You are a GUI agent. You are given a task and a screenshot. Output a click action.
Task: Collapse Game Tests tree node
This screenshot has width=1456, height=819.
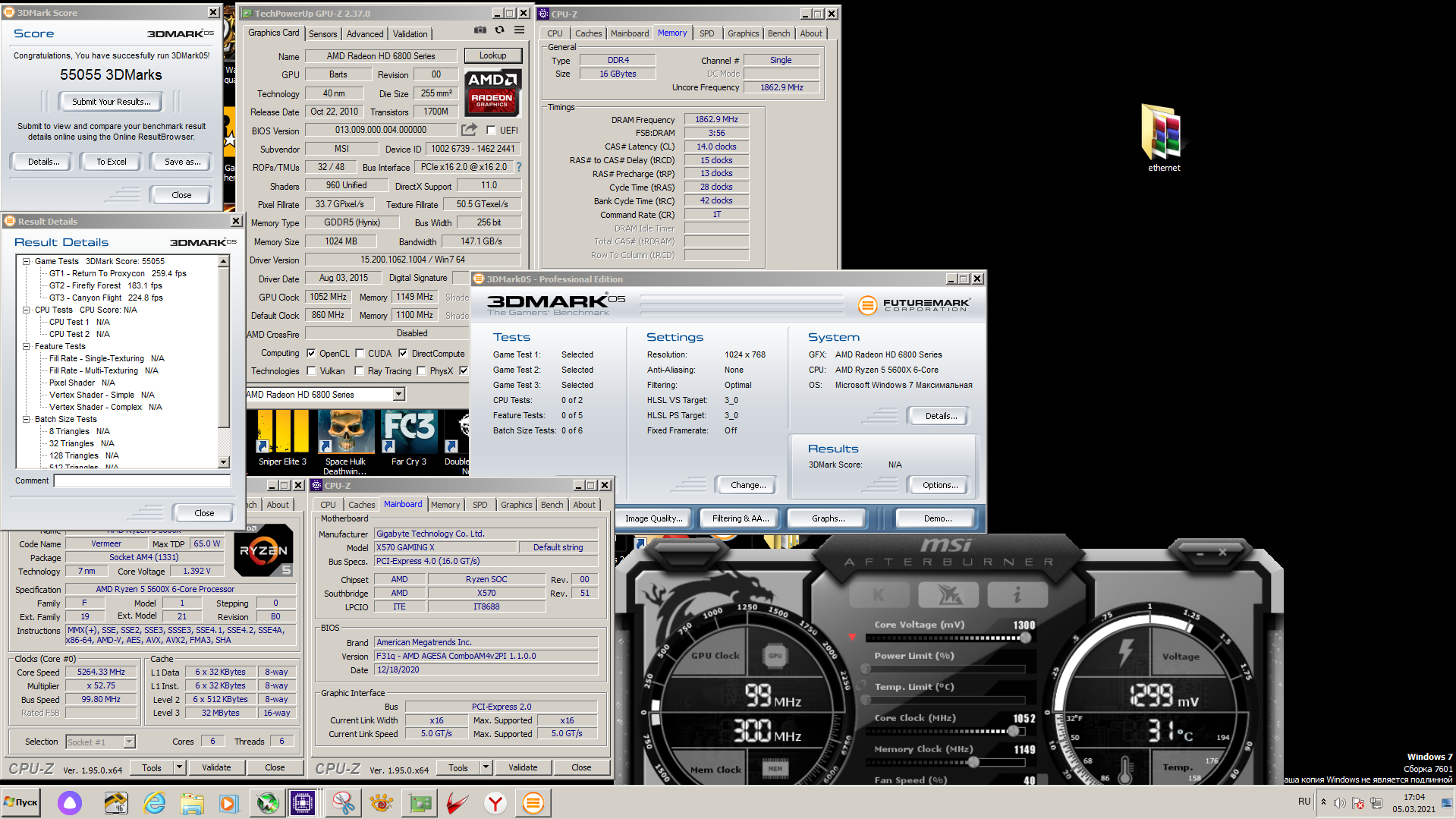tap(26, 261)
